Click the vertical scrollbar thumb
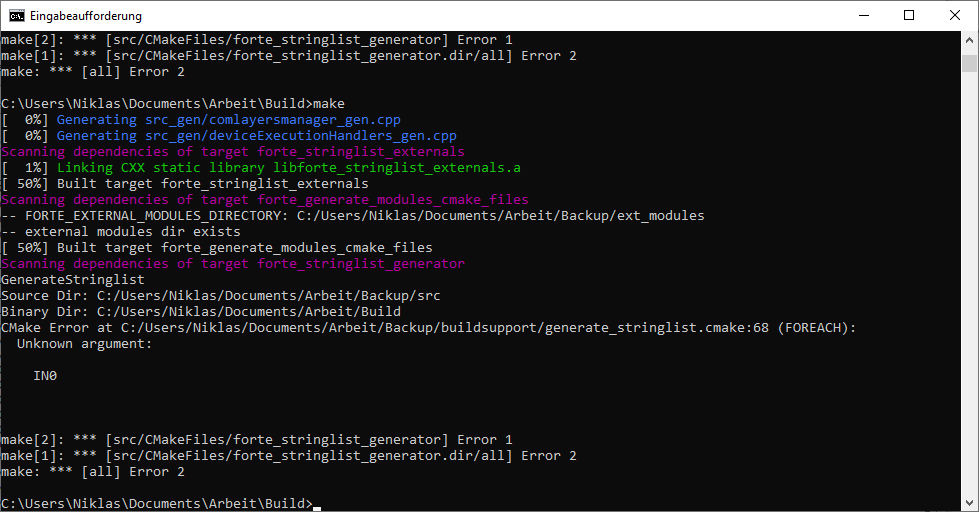 pyautogui.click(x=969, y=64)
